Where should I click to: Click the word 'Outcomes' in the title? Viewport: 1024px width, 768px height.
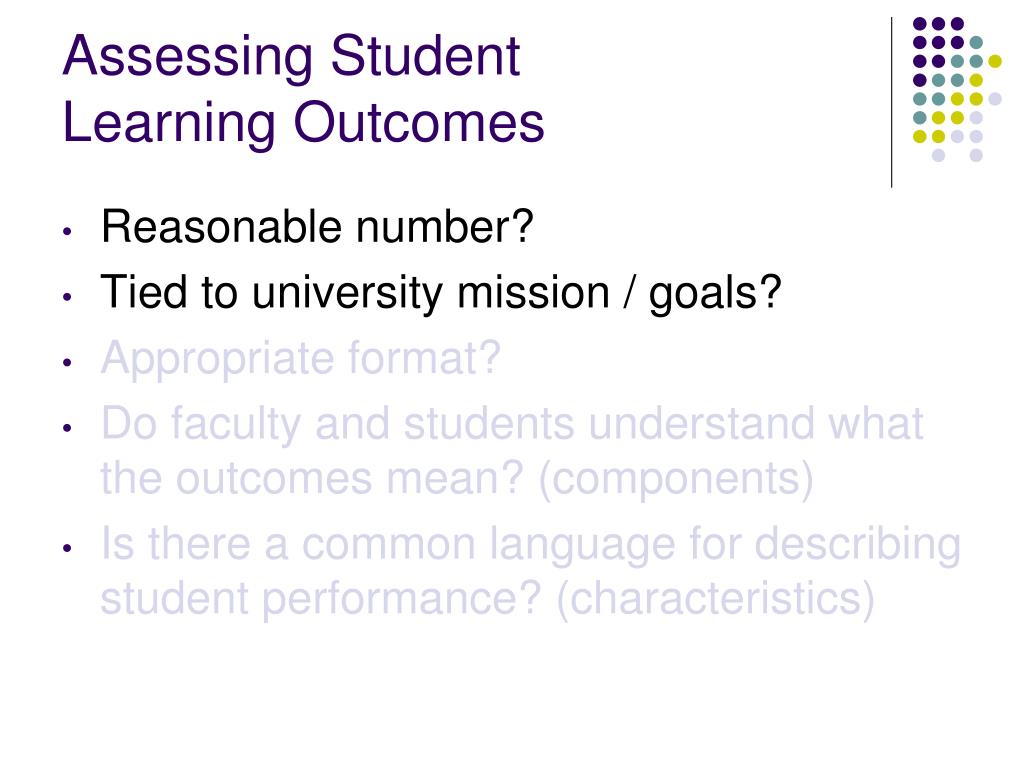pyautogui.click(x=419, y=122)
